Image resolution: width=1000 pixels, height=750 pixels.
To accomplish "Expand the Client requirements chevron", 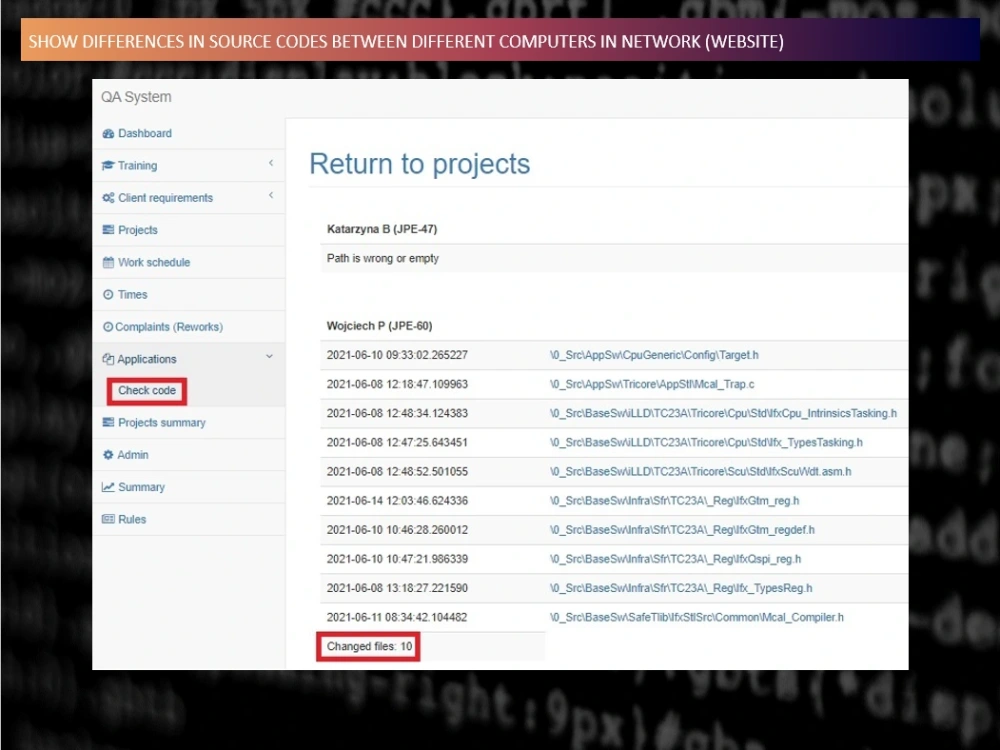I will (x=271, y=195).
